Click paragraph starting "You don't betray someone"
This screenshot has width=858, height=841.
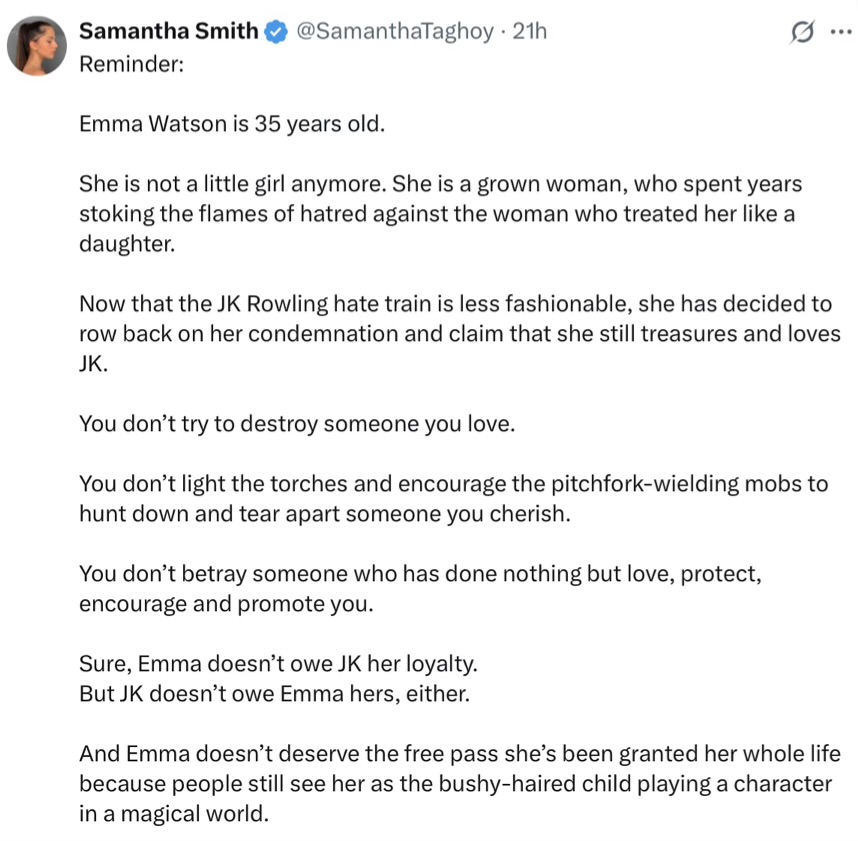(420, 589)
